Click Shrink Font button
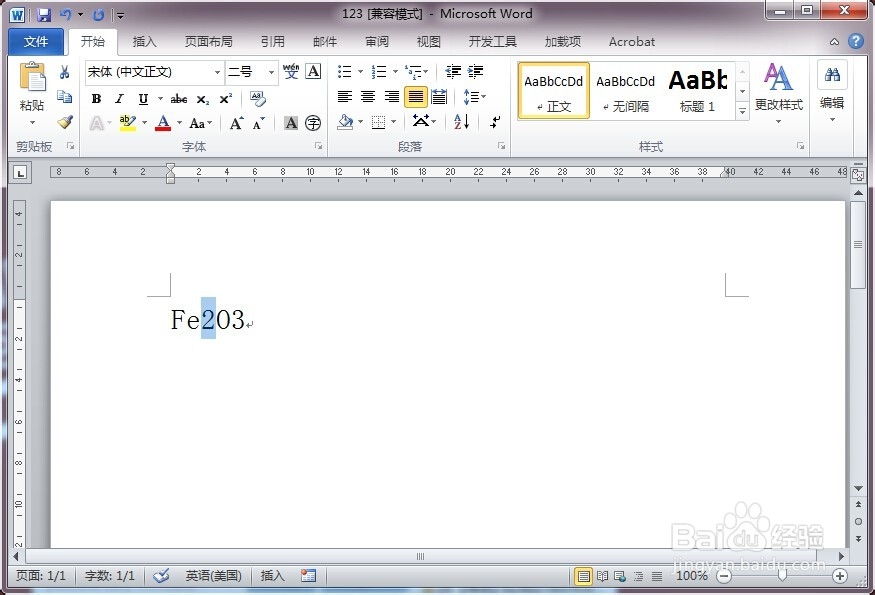 click(258, 123)
